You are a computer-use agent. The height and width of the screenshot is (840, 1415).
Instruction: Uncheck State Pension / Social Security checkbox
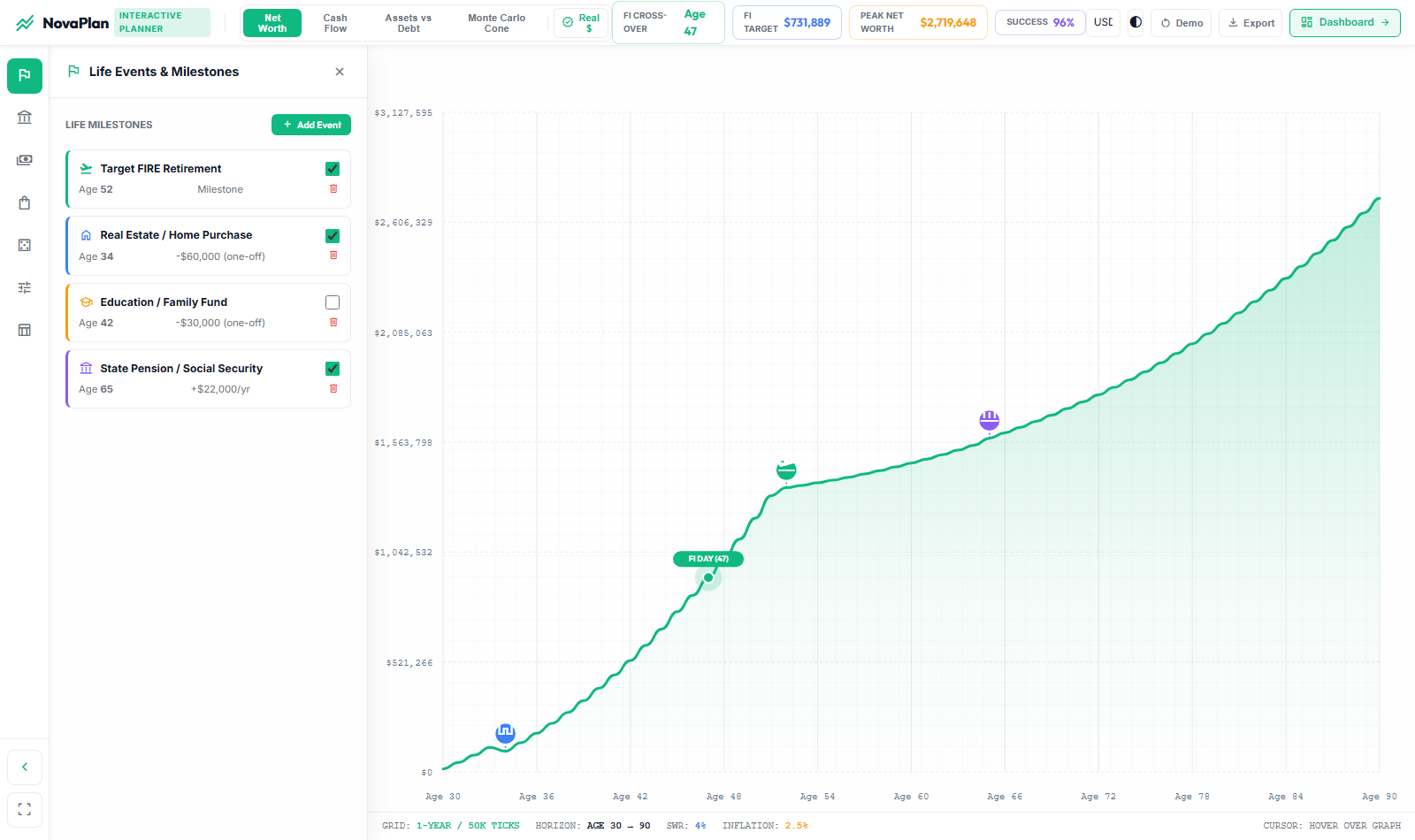pos(333,369)
